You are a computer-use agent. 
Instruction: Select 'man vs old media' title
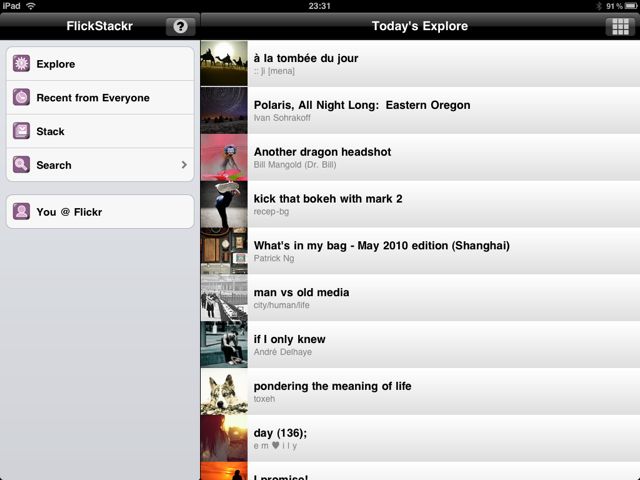click(x=301, y=293)
